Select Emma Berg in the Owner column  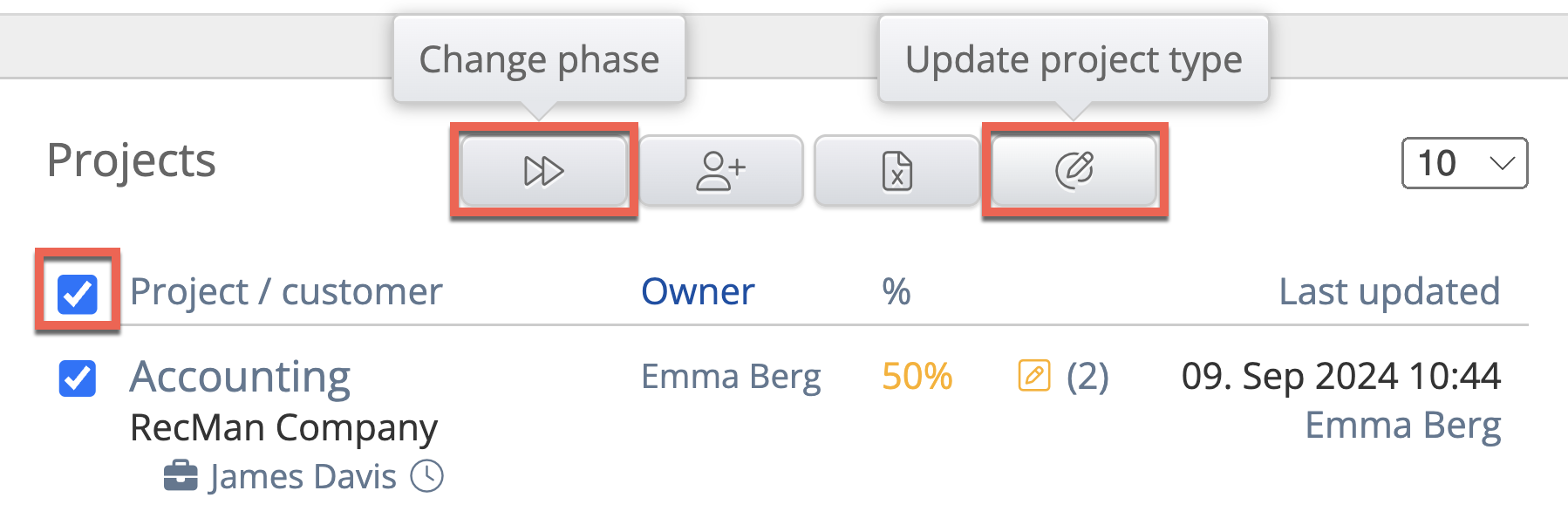(731, 377)
